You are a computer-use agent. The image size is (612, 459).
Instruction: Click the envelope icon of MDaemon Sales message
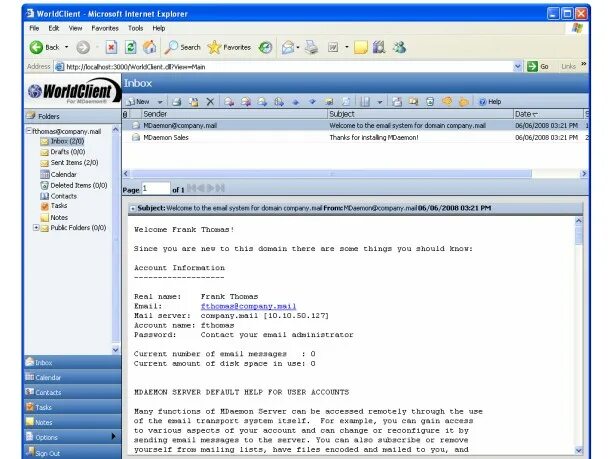[135, 137]
